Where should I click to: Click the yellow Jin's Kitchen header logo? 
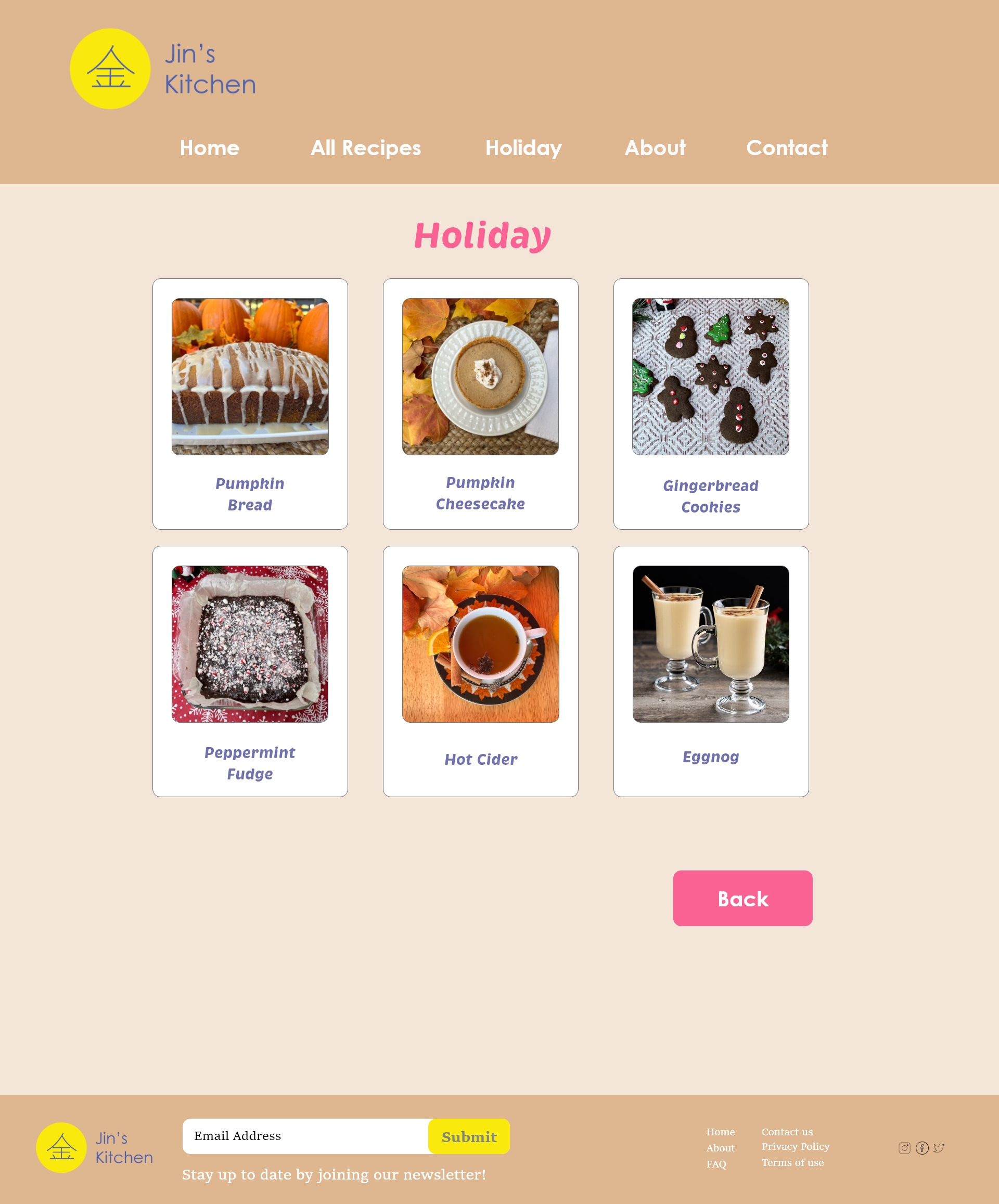(110, 69)
